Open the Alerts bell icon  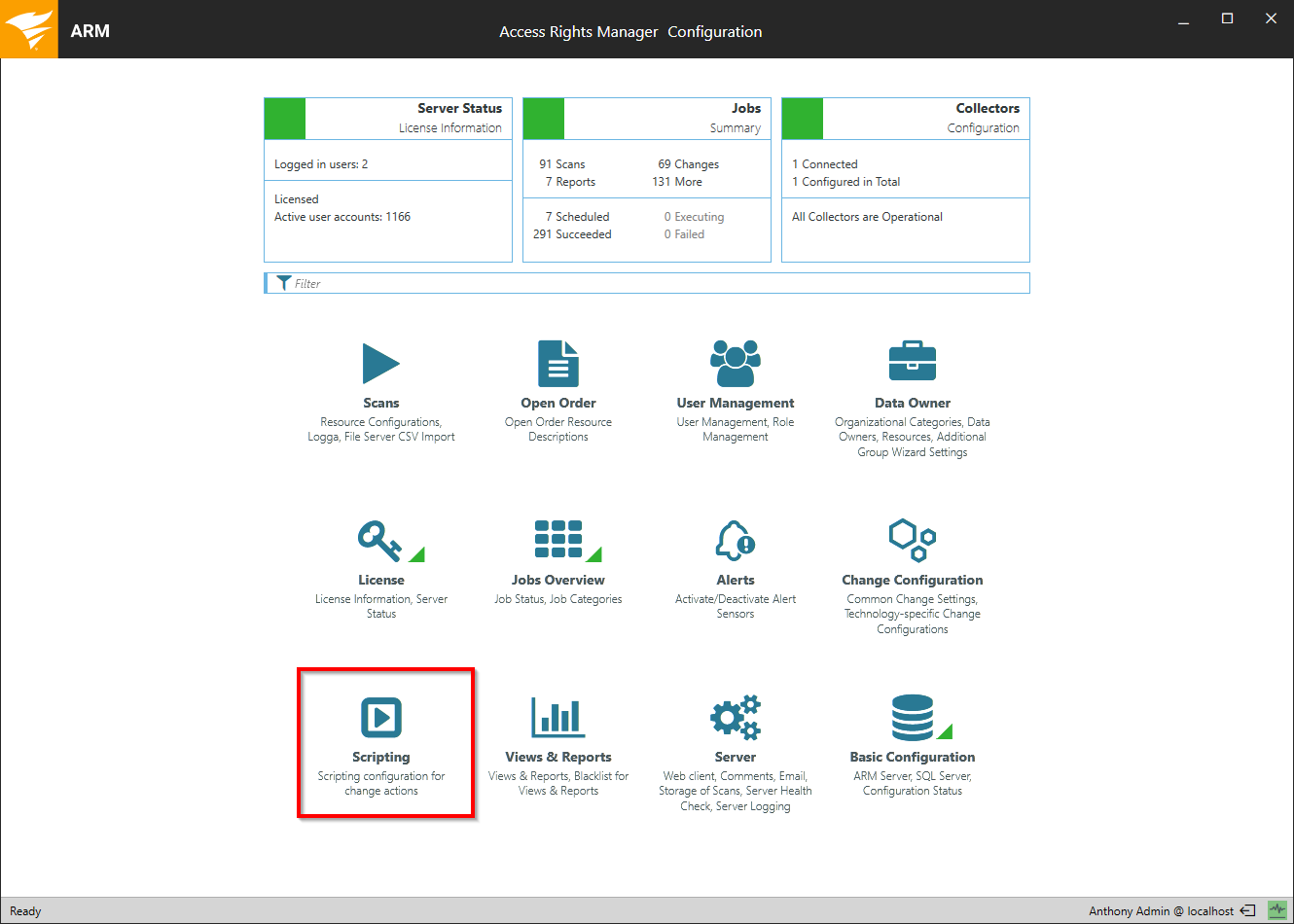pos(735,540)
